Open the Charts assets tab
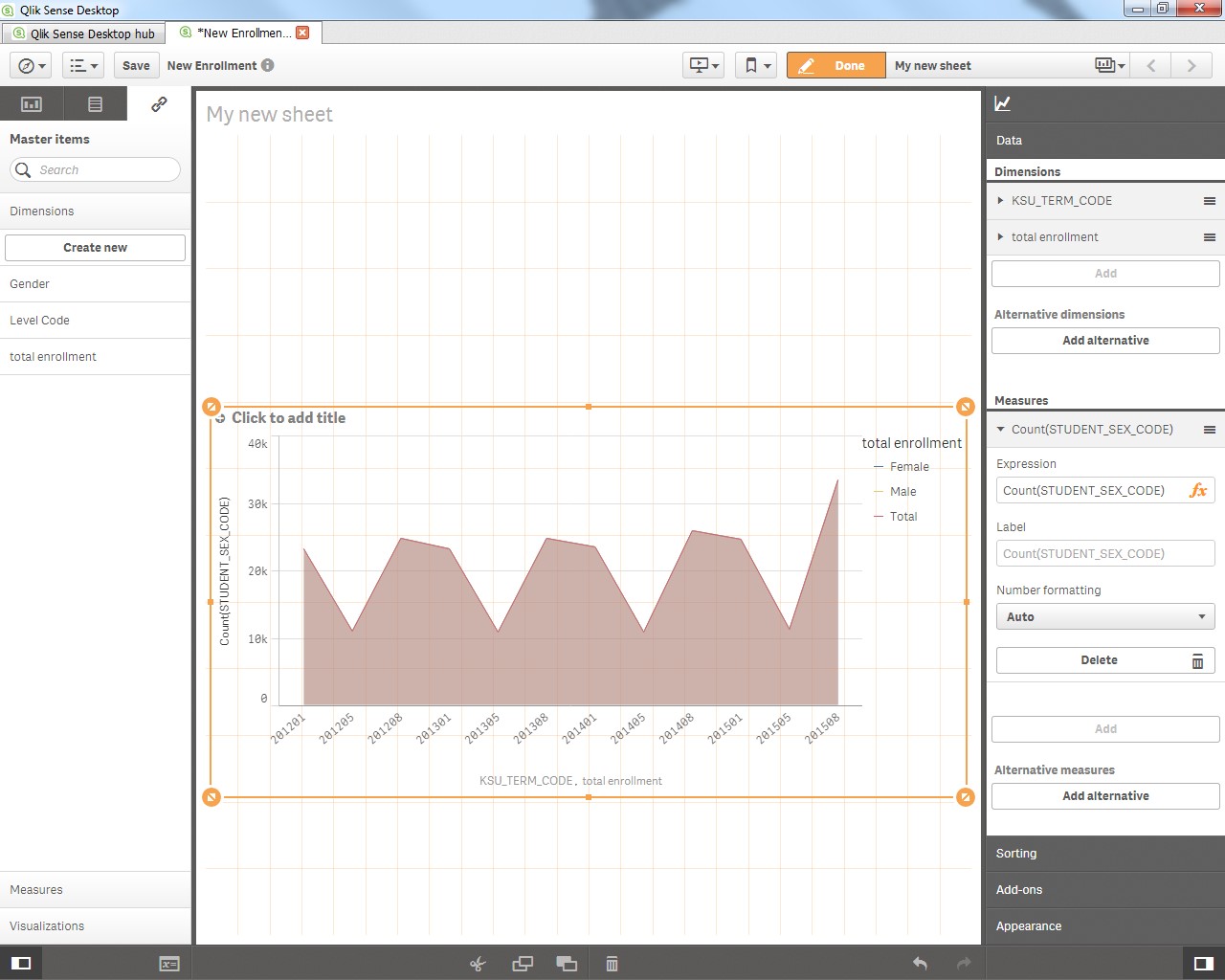This screenshot has height=980, width=1225. tap(32, 104)
